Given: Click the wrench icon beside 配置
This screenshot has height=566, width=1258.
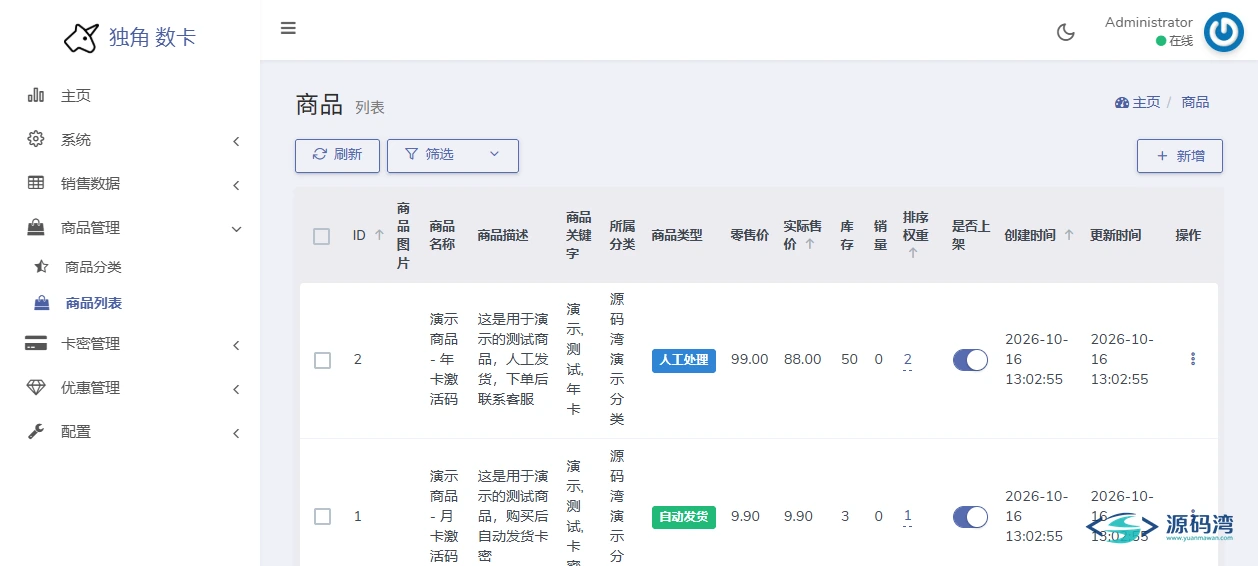Looking at the screenshot, I should [x=36, y=431].
